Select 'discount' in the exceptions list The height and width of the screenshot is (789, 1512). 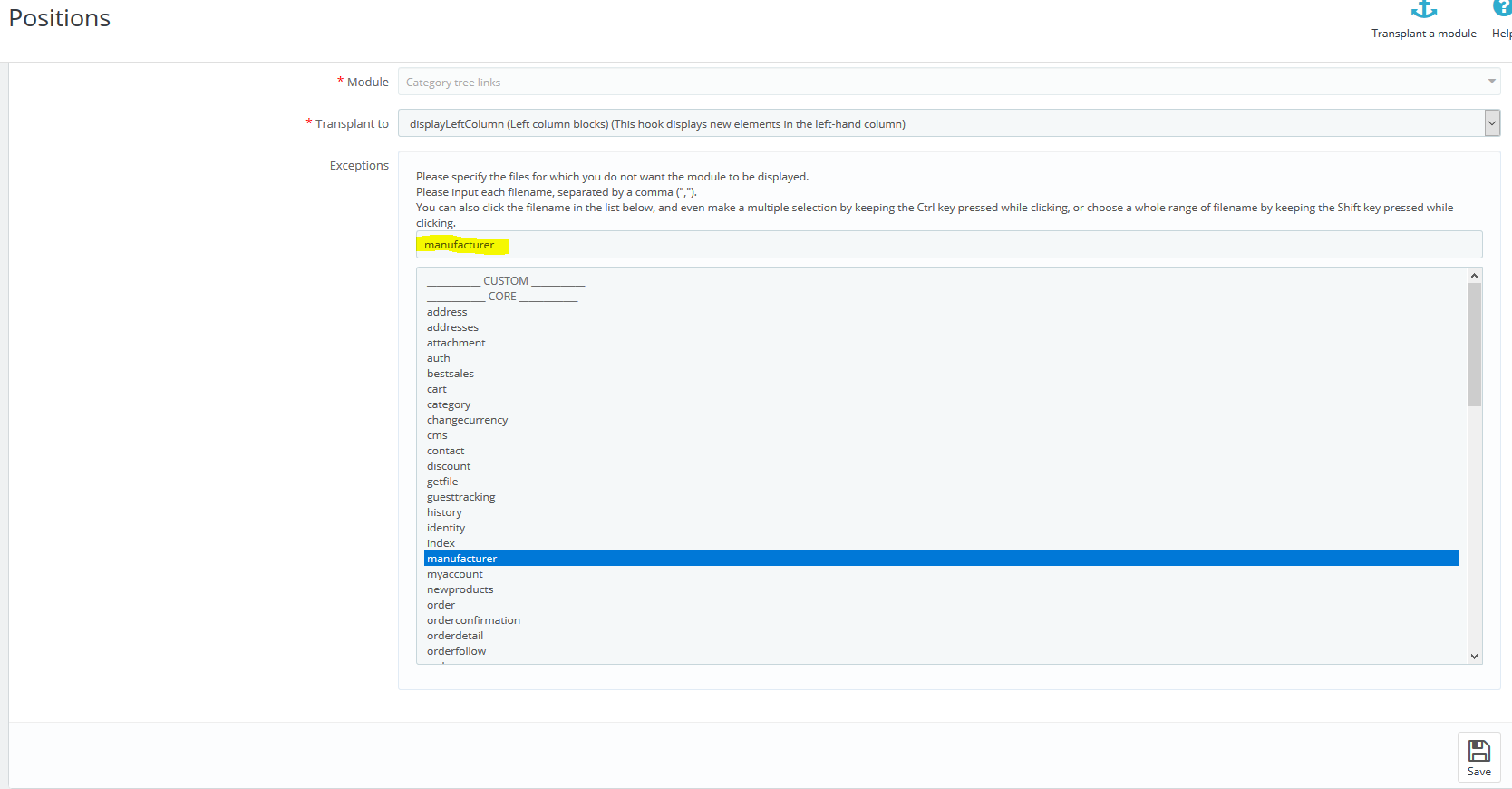tap(942, 466)
